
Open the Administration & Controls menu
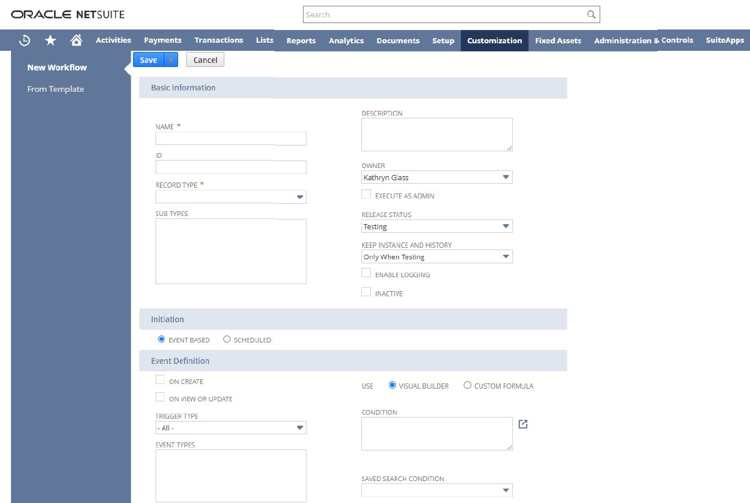[x=643, y=40]
